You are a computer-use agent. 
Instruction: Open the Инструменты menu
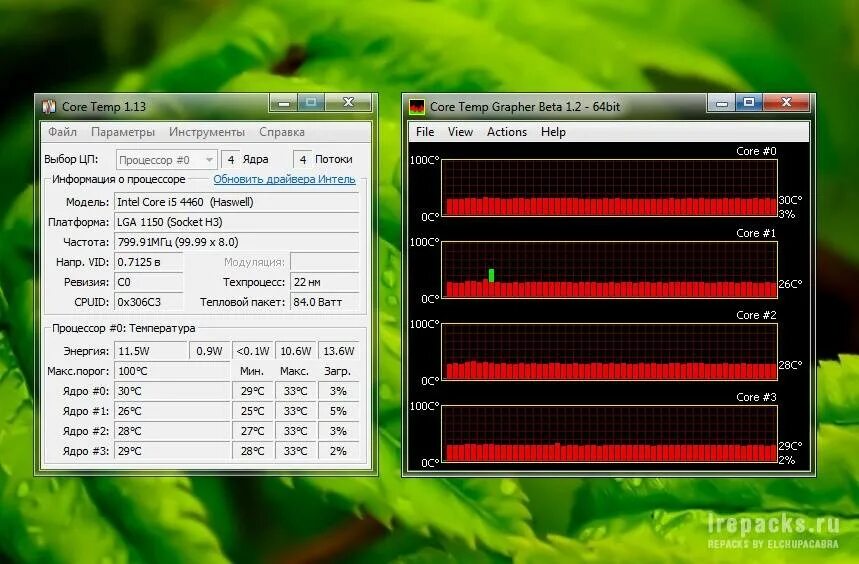coord(207,132)
